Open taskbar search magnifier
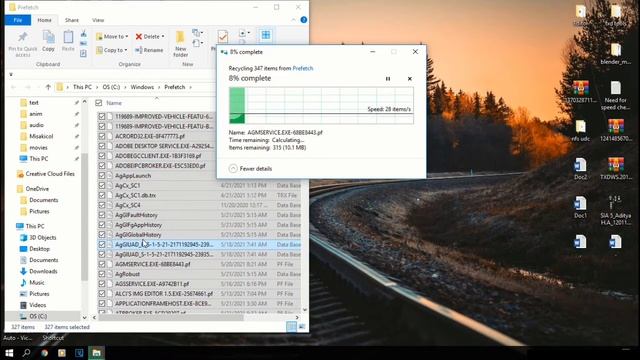640x360 pixels. pyautogui.click(x=27, y=353)
